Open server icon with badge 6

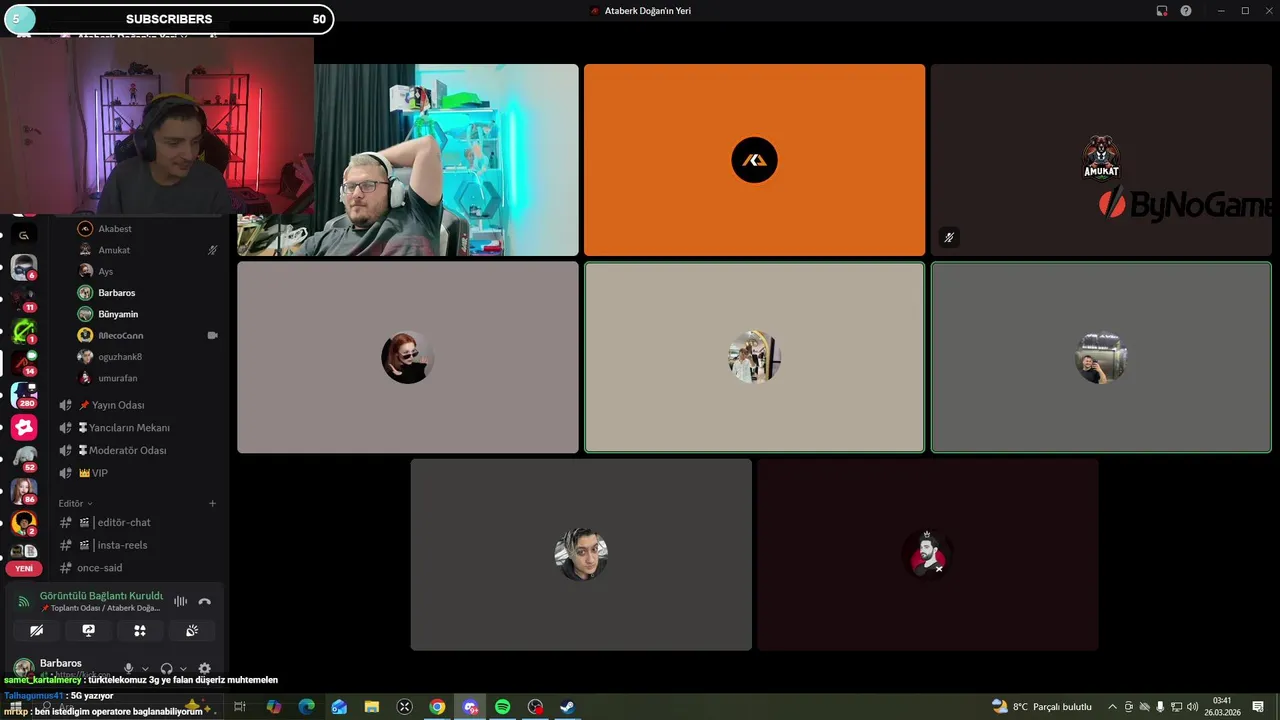24,266
